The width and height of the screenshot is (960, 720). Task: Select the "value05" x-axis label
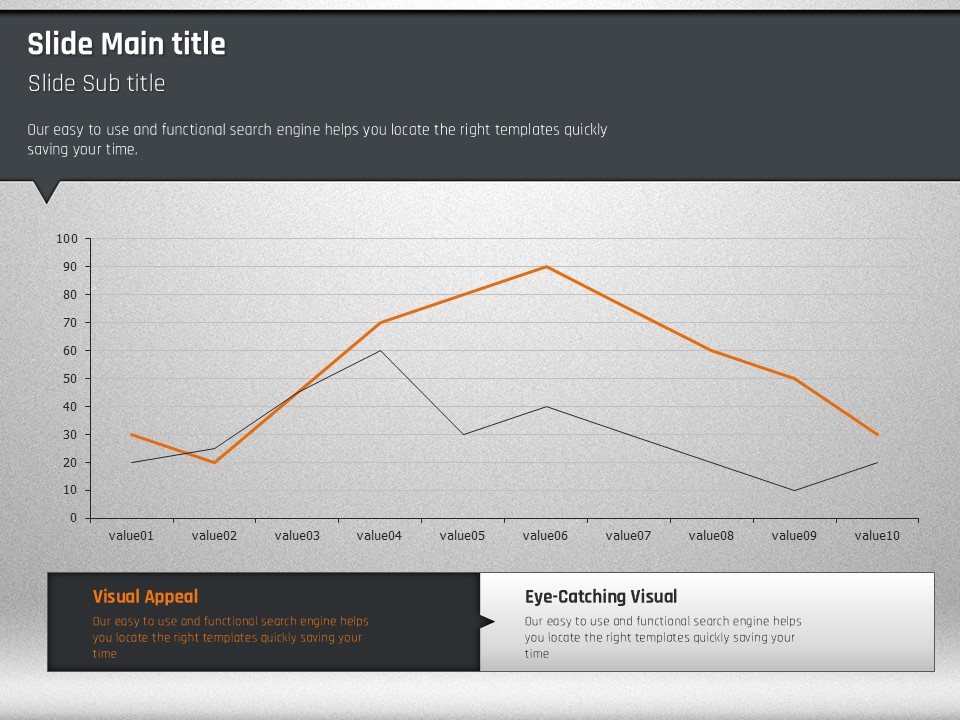point(463,536)
